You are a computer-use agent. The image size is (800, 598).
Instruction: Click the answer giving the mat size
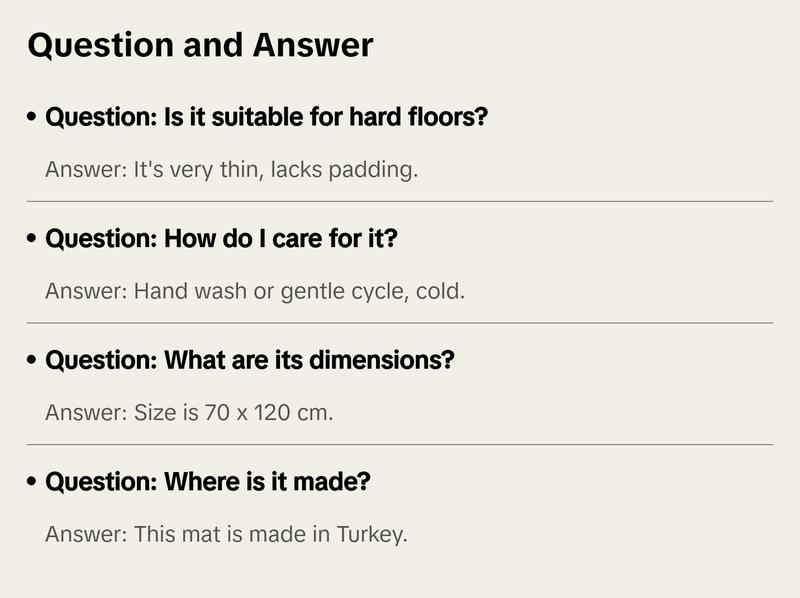(x=189, y=413)
